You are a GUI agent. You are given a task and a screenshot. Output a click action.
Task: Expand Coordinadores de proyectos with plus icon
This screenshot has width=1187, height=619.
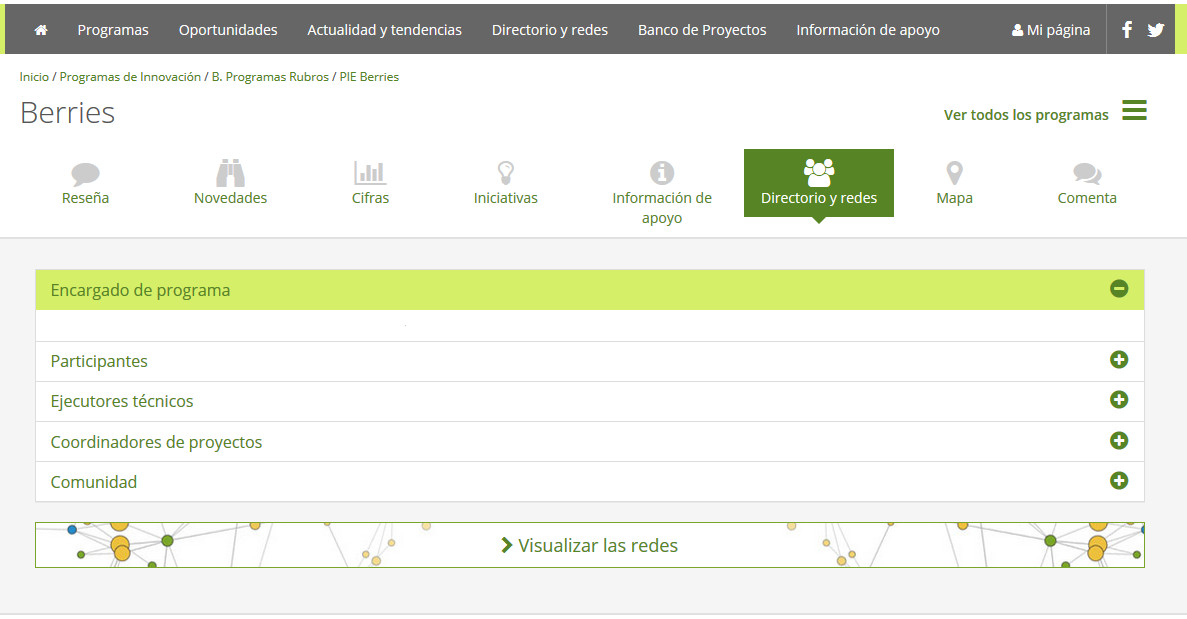pos(1119,440)
